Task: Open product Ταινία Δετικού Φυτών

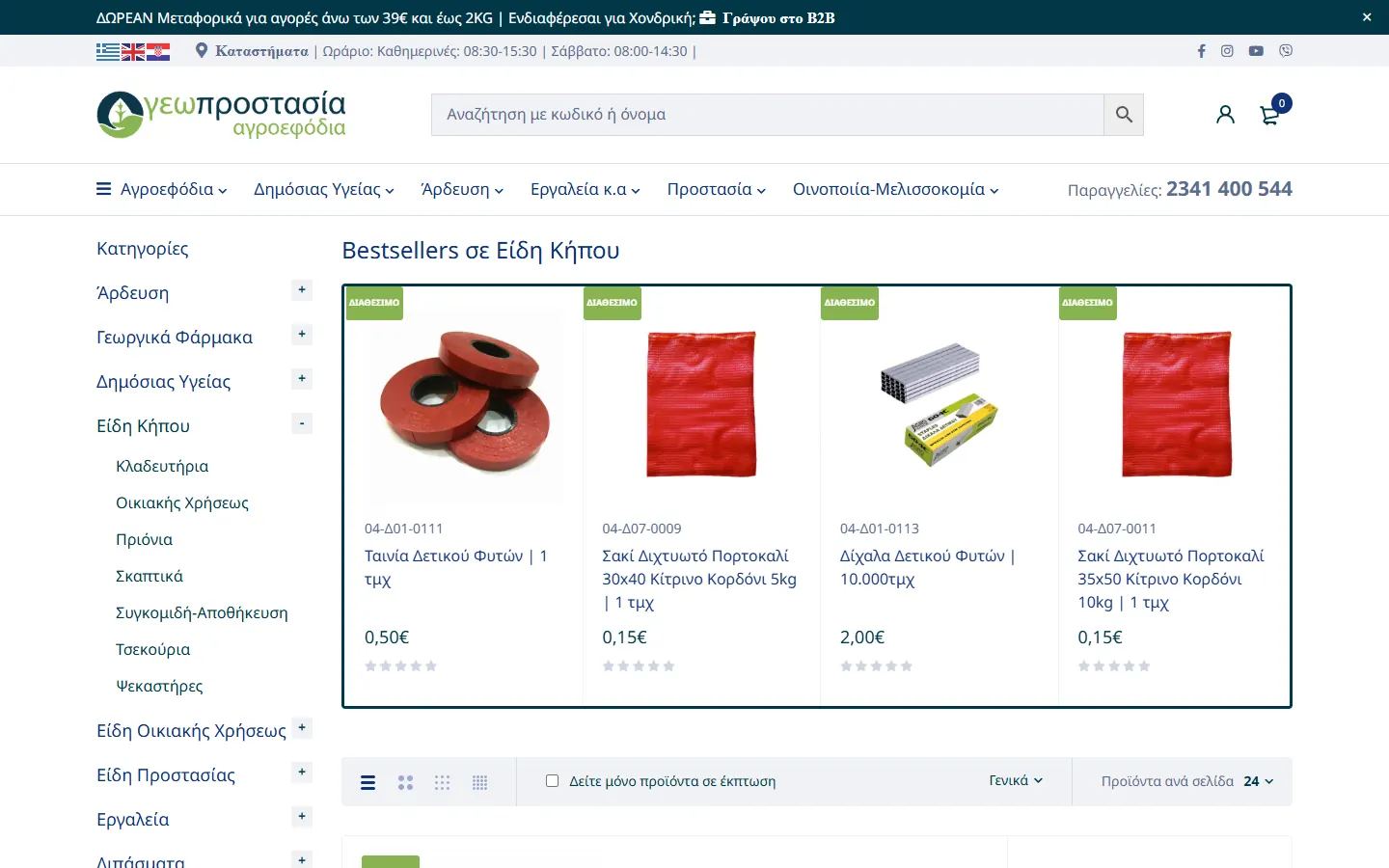Action: 456,568
